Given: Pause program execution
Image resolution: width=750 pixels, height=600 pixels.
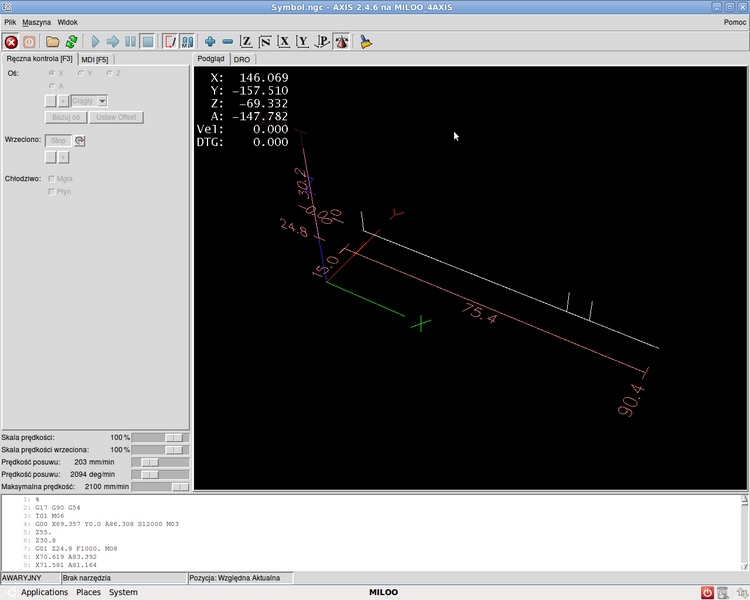Looking at the screenshot, I should 130,42.
